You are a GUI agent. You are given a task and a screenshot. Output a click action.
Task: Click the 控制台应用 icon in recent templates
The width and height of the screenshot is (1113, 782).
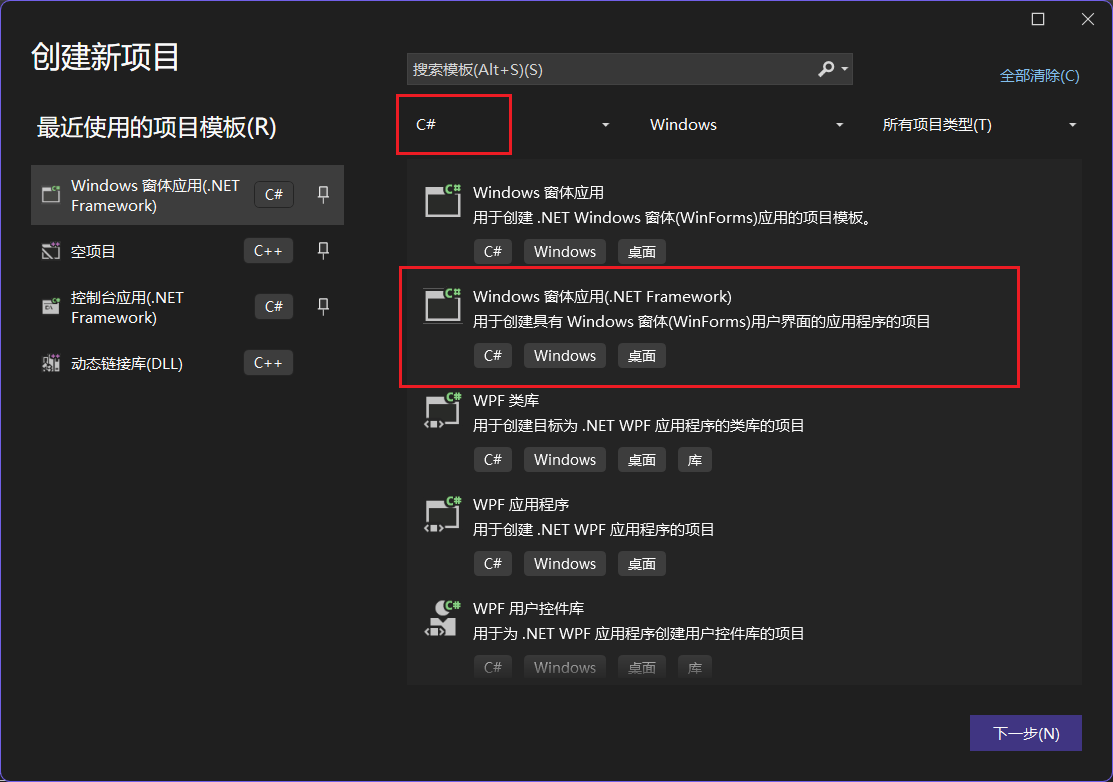pos(50,306)
